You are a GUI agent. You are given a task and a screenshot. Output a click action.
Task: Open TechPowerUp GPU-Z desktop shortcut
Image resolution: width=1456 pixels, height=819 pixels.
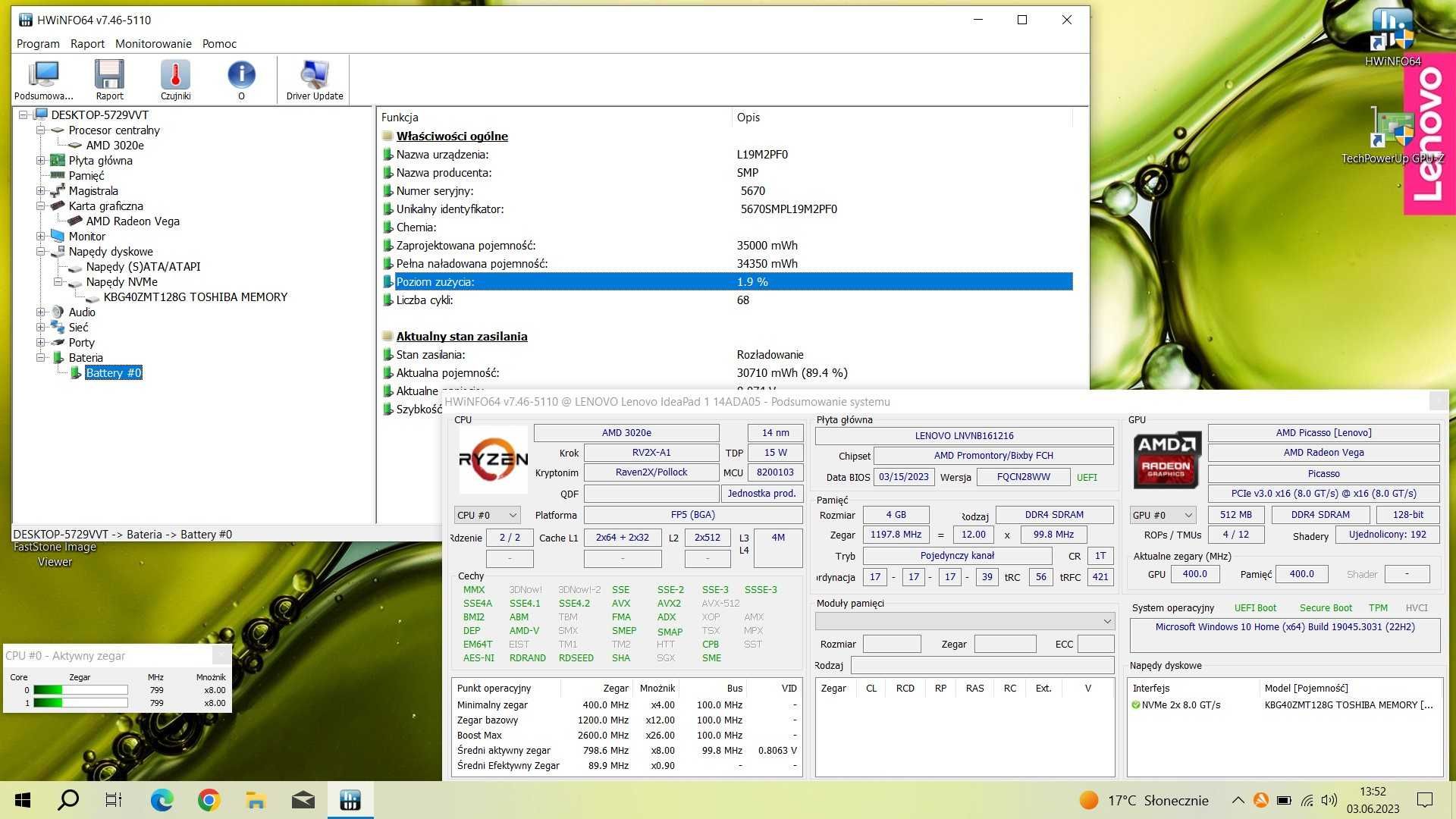(x=1392, y=135)
